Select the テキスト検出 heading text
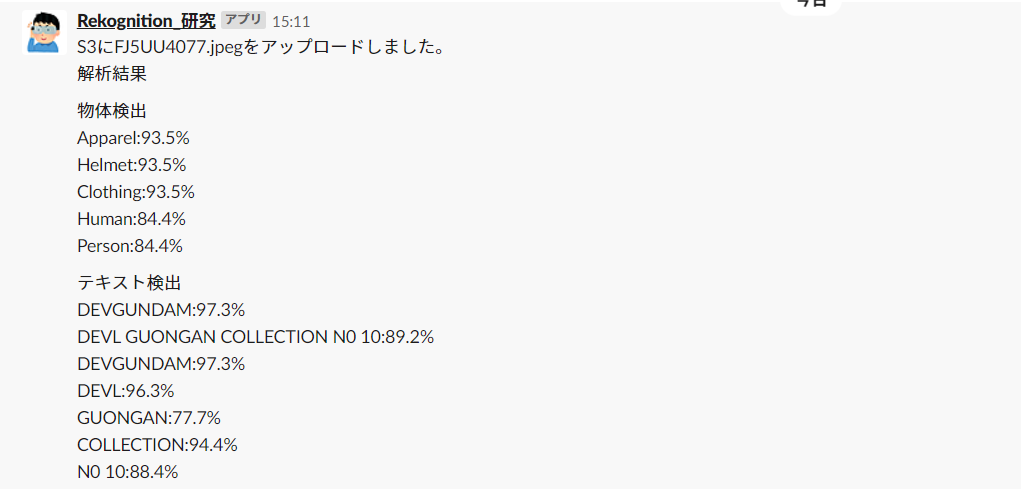Viewport: 1021px width, 489px height. 129,283
